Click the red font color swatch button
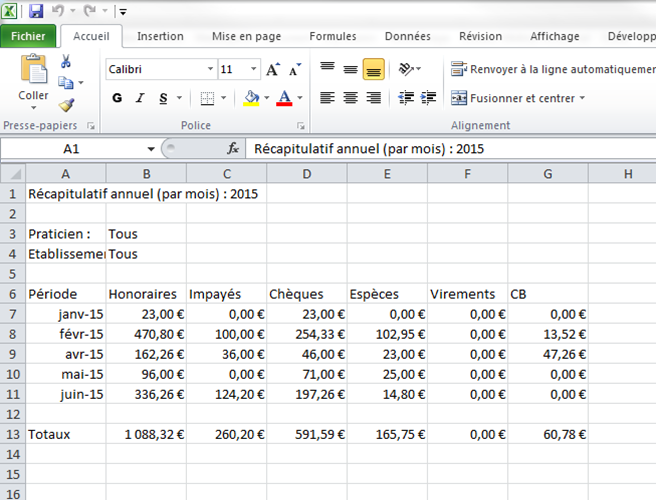656x500 pixels. [283, 98]
